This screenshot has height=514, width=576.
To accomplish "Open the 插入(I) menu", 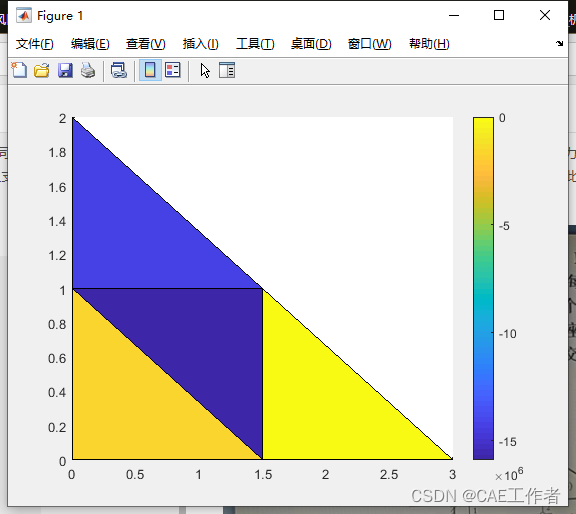I will pos(201,44).
